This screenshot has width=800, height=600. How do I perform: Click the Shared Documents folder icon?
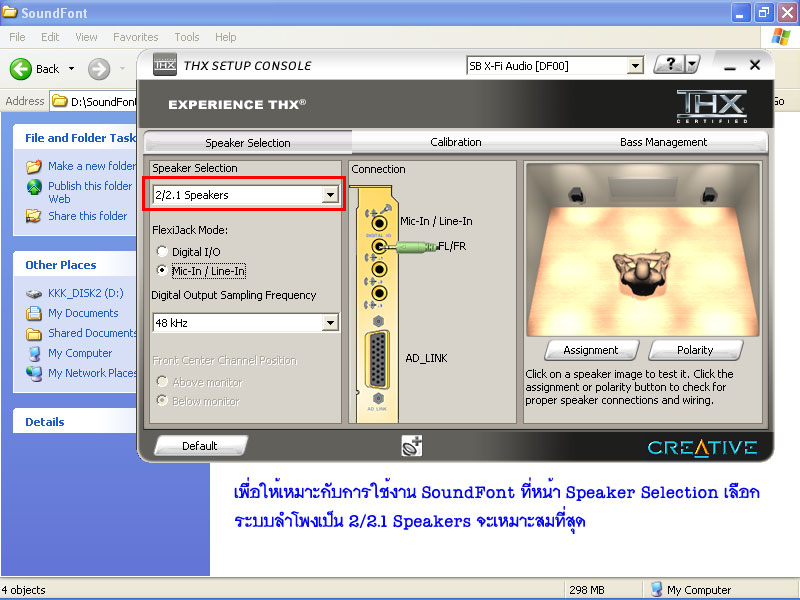(x=34, y=334)
